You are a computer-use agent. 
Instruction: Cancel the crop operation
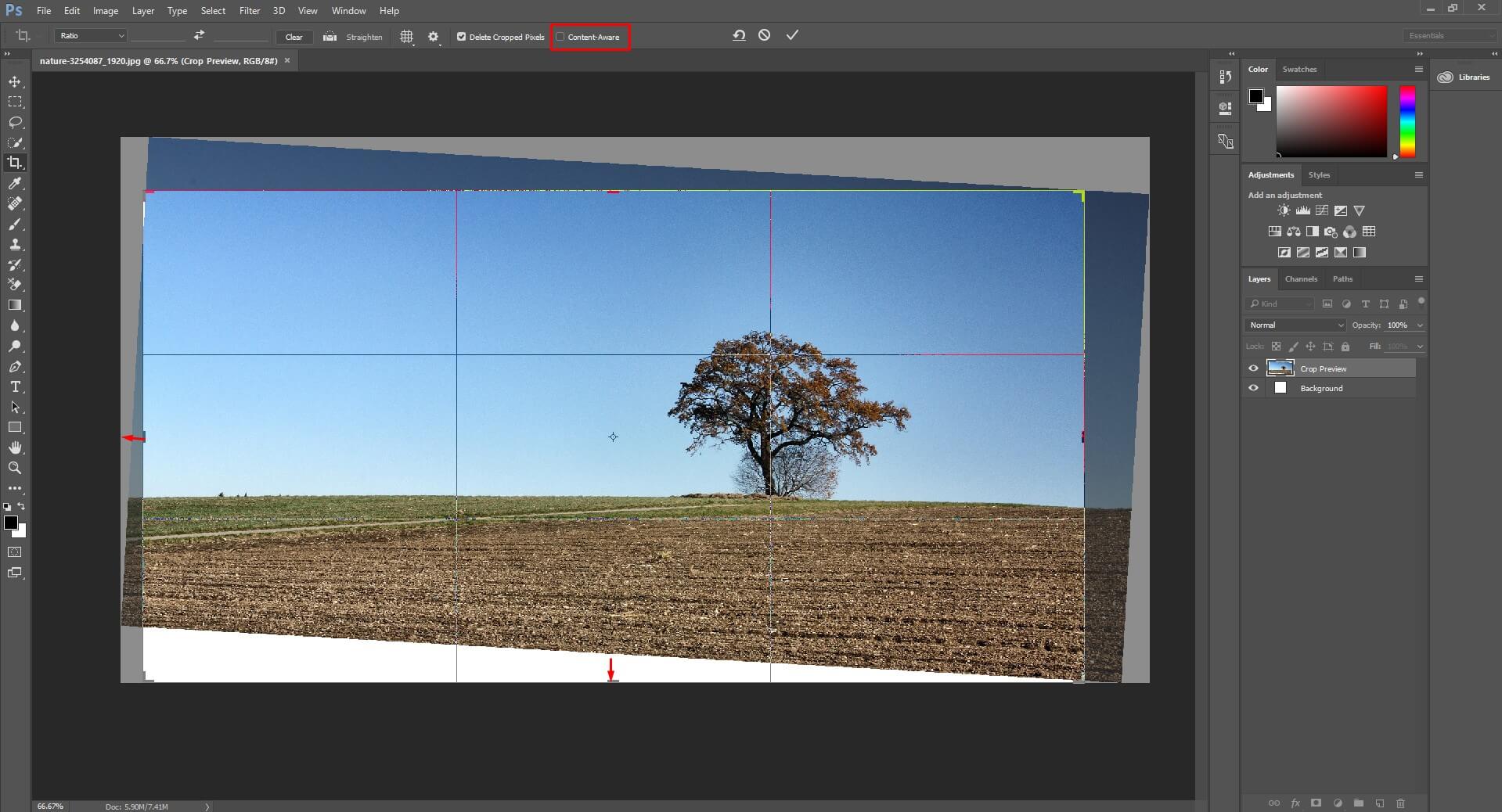(x=765, y=35)
